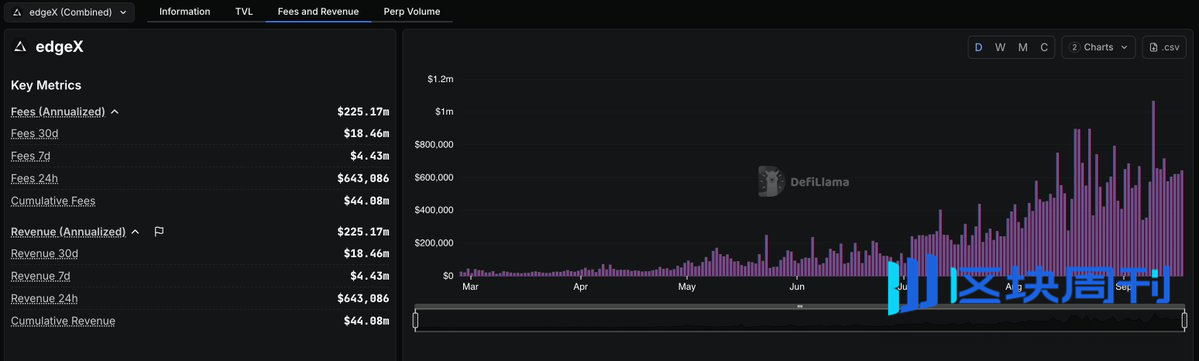This screenshot has width=1199, height=361.
Task: Click the right handle of the chart range slider
Action: click(x=1184, y=320)
